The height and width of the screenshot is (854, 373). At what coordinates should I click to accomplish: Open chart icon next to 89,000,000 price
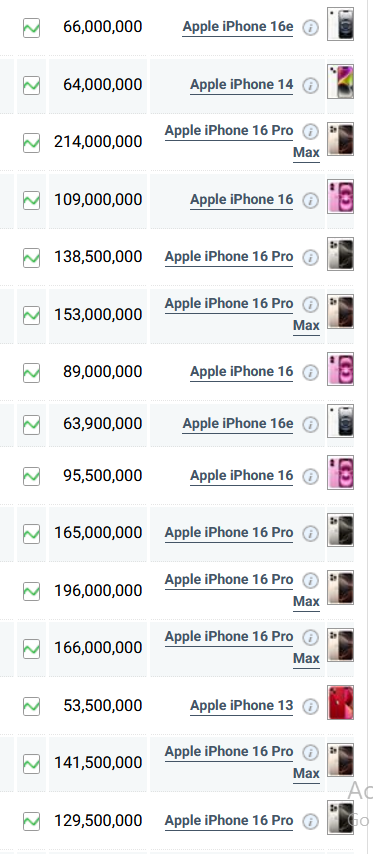[x=32, y=373]
